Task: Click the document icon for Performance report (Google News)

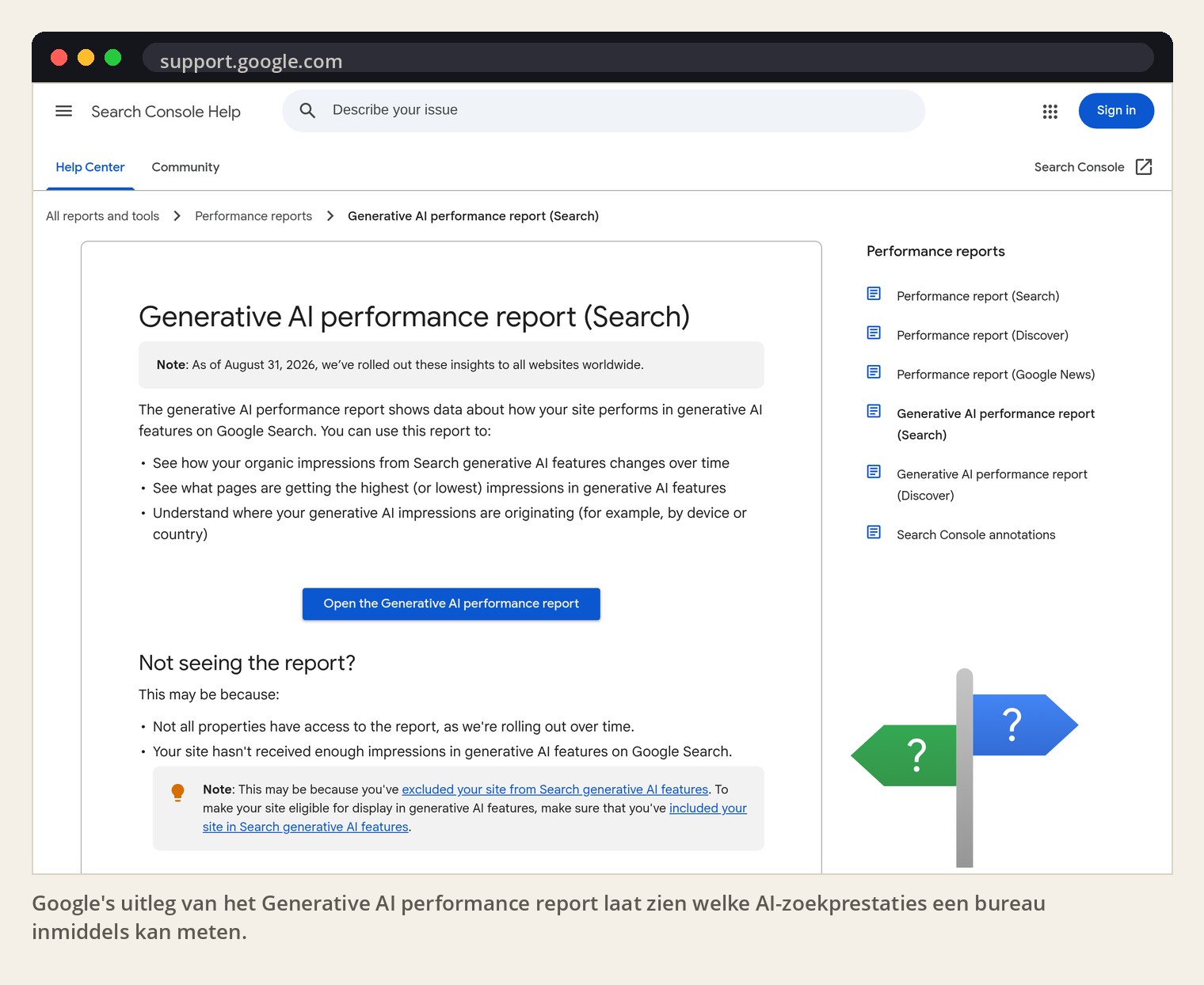Action: point(874,371)
